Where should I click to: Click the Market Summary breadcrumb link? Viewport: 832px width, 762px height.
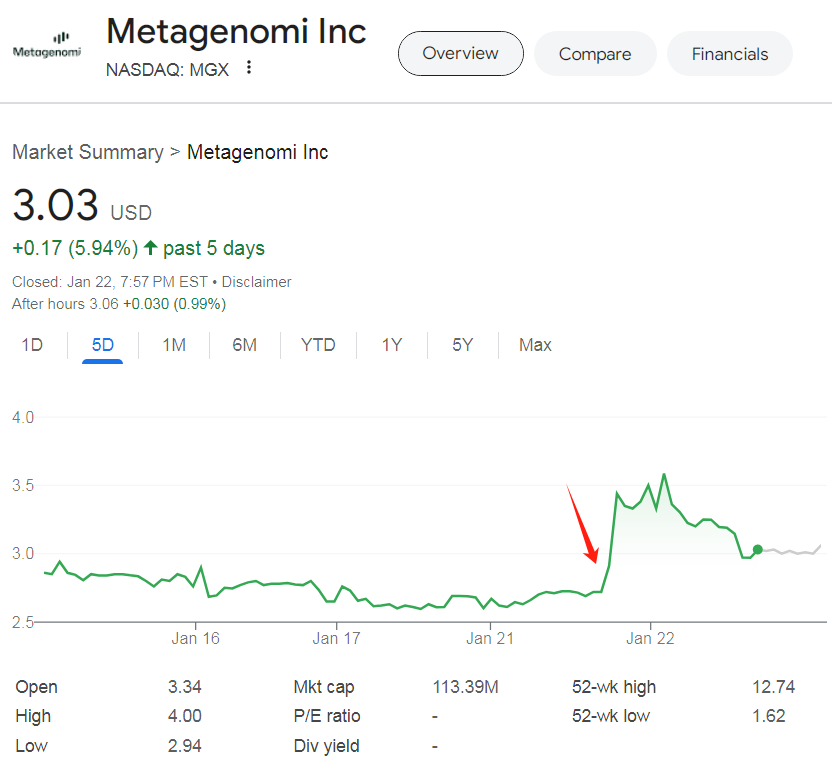point(87,152)
